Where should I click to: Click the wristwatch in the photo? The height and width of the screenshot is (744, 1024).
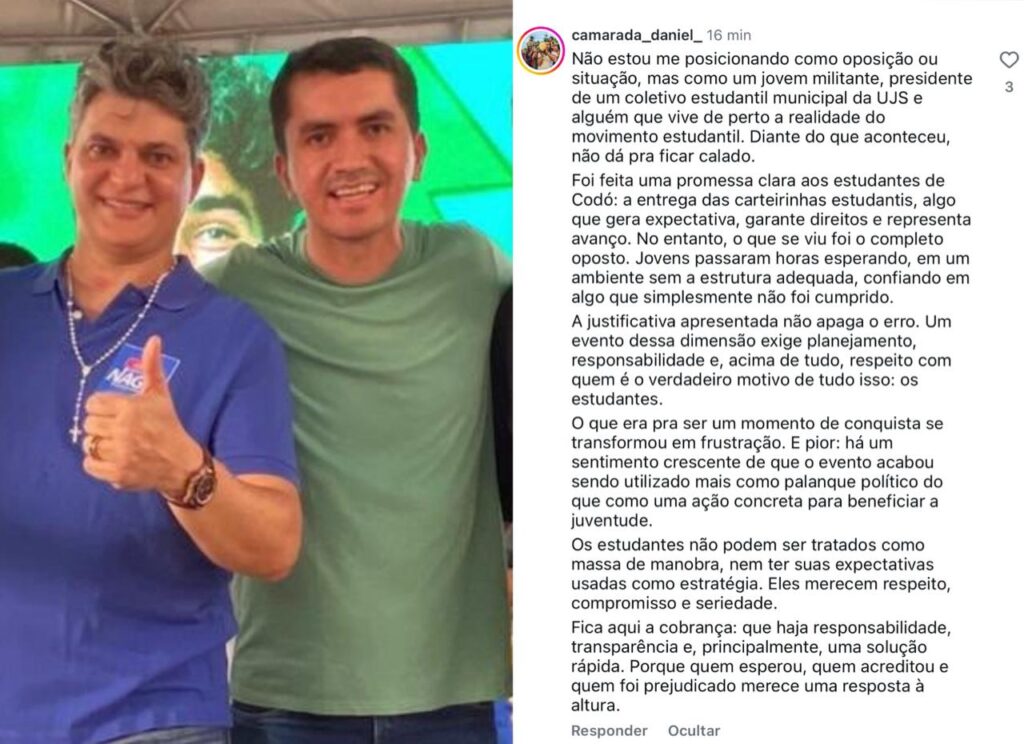pos(196,483)
